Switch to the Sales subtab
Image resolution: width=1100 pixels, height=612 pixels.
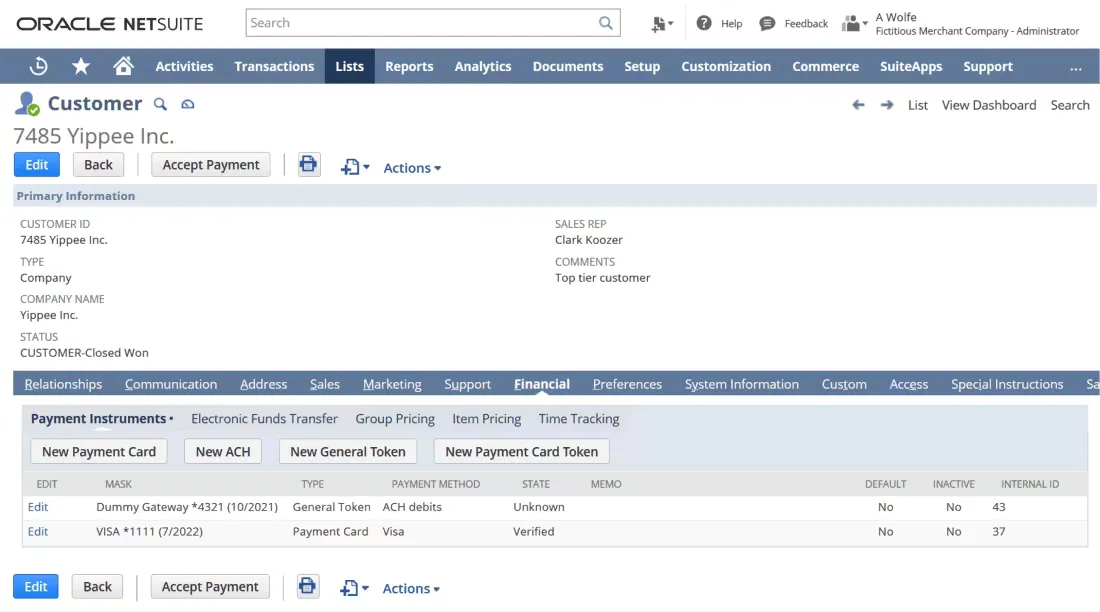coord(325,384)
